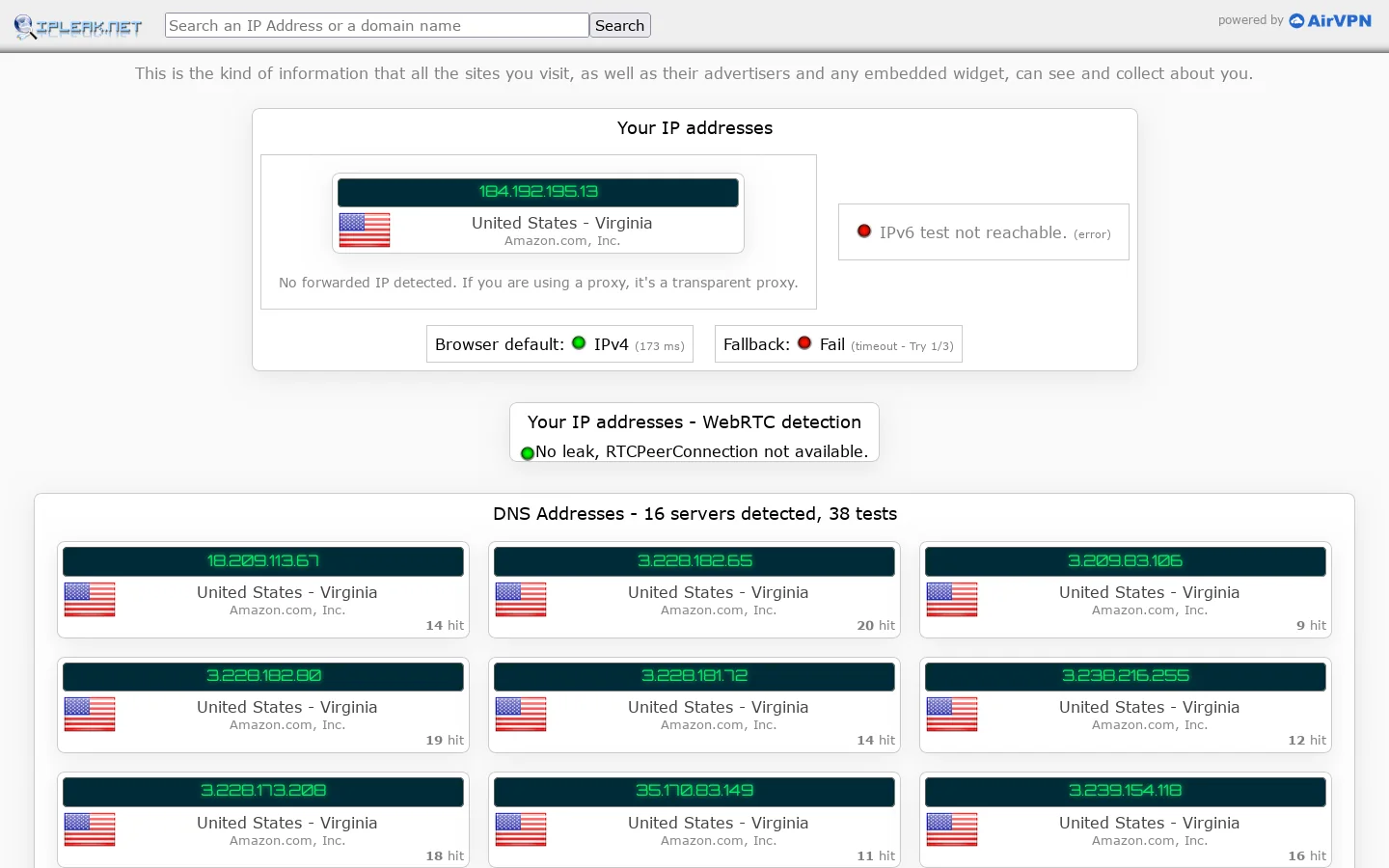Click the flag in the 3.228.173.208 card
1389x868 pixels.
pos(90,829)
